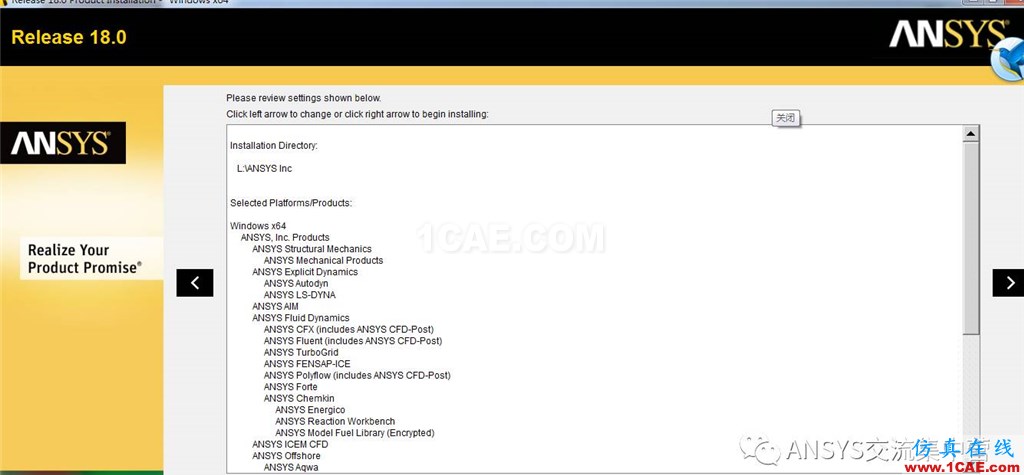This screenshot has width=1024, height=475.
Task: Click the 'ANSYS, Inc. Products' row
Action: [285, 237]
